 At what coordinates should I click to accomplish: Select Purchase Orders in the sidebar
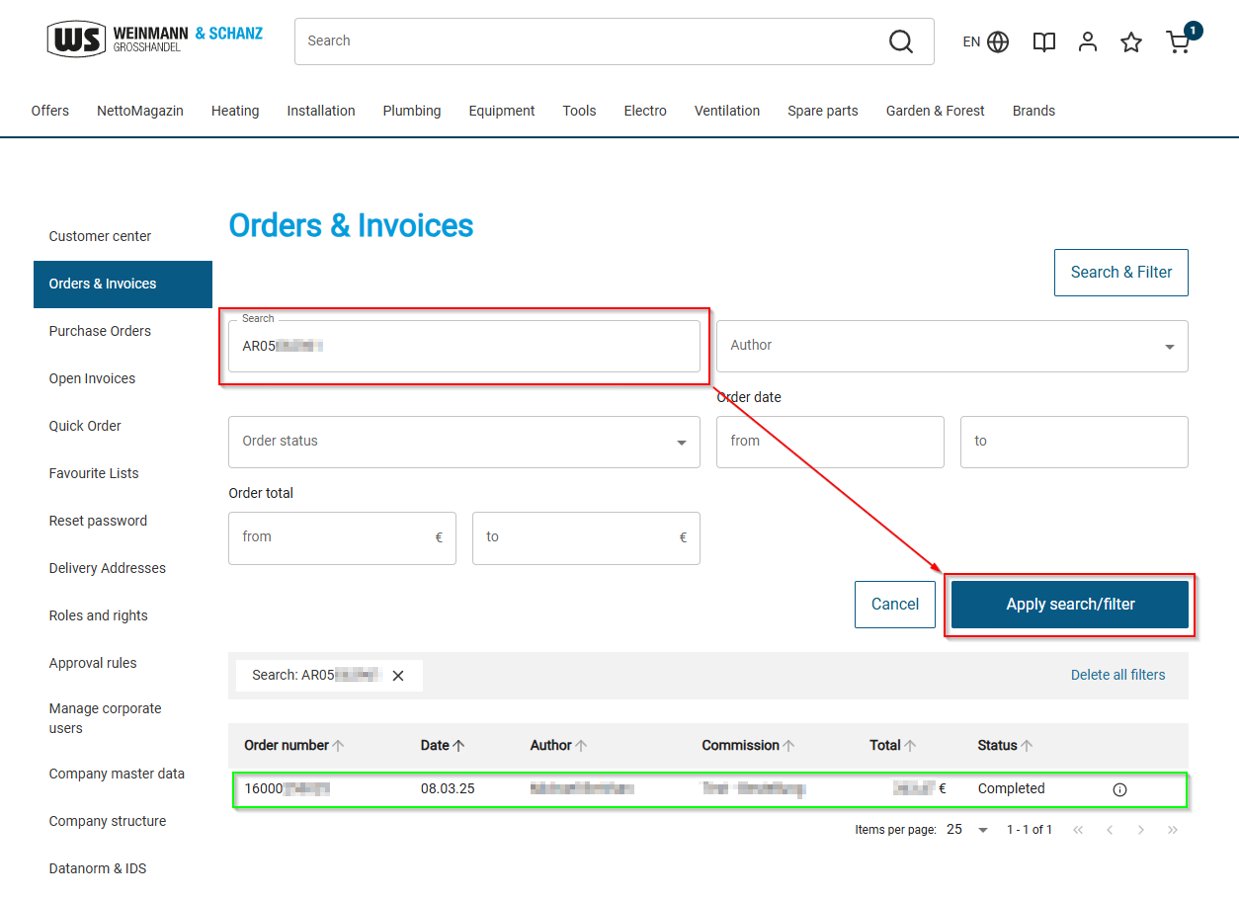point(100,331)
